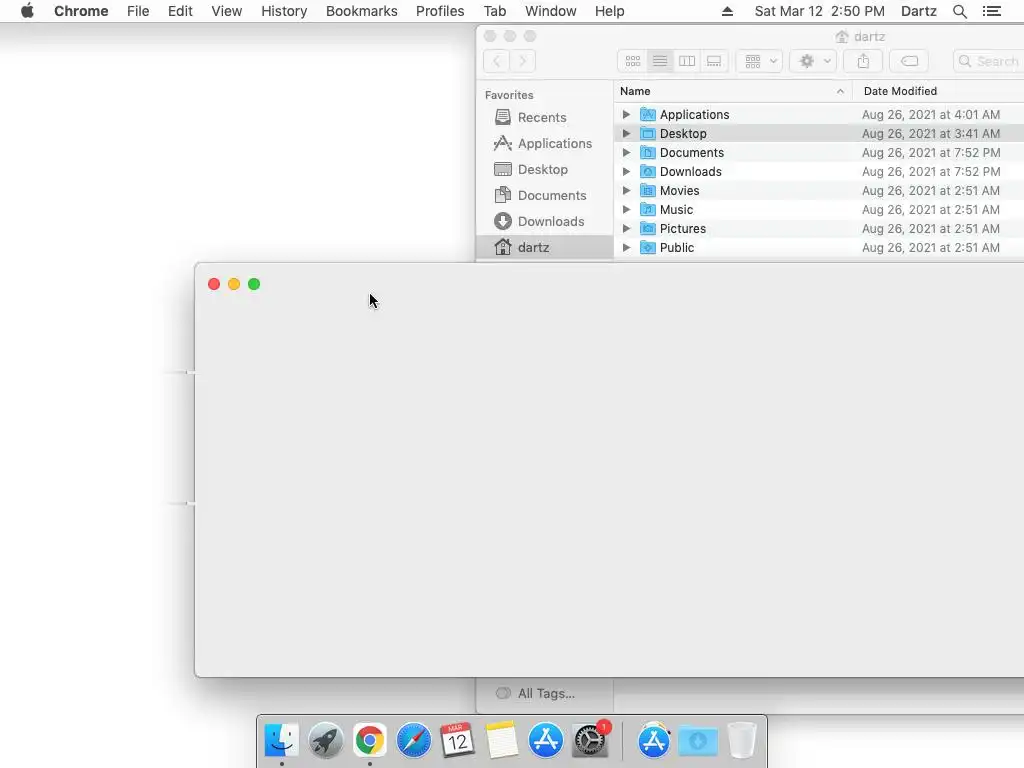
Task: Select the Pictures folder name
Action: (682, 229)
